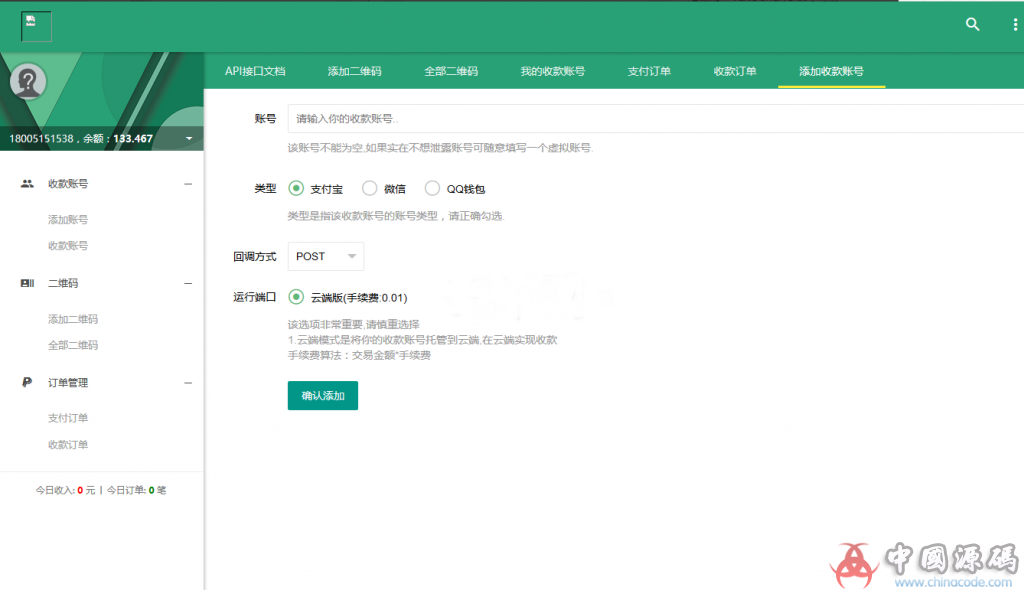
Task: Click the app logo in the top-left corner
Action: pos(35,25)
